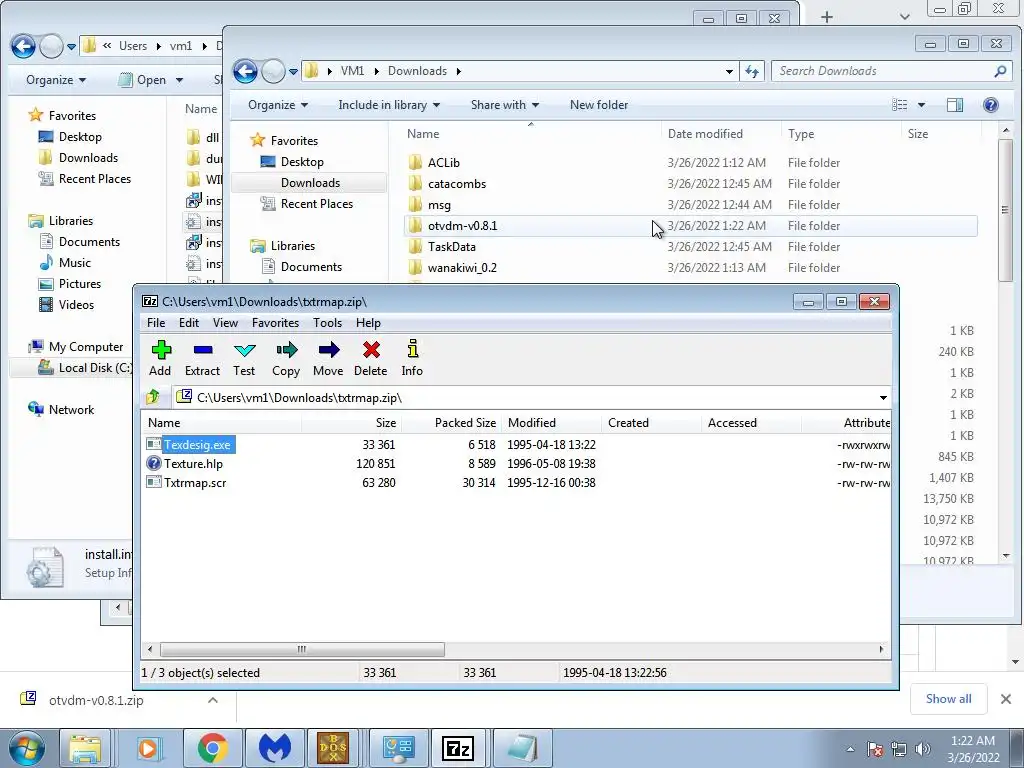Select the TaskData folder
Image resolution: width=1024 pixels, height=768 pixels.
[451, 247]
